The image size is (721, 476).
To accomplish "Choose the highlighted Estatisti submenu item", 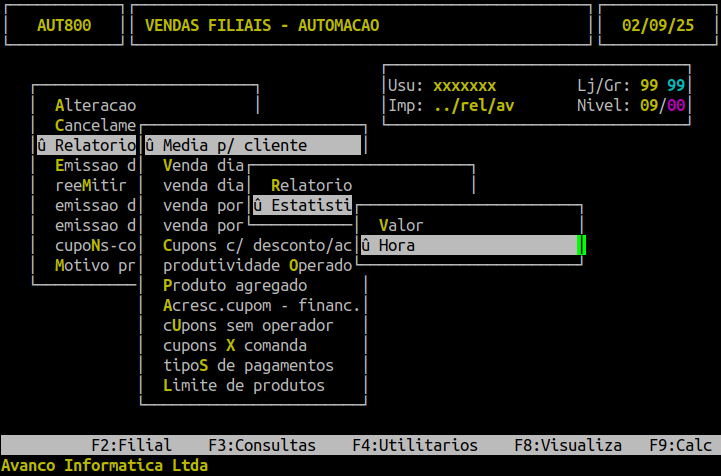I will pos(303,206).
